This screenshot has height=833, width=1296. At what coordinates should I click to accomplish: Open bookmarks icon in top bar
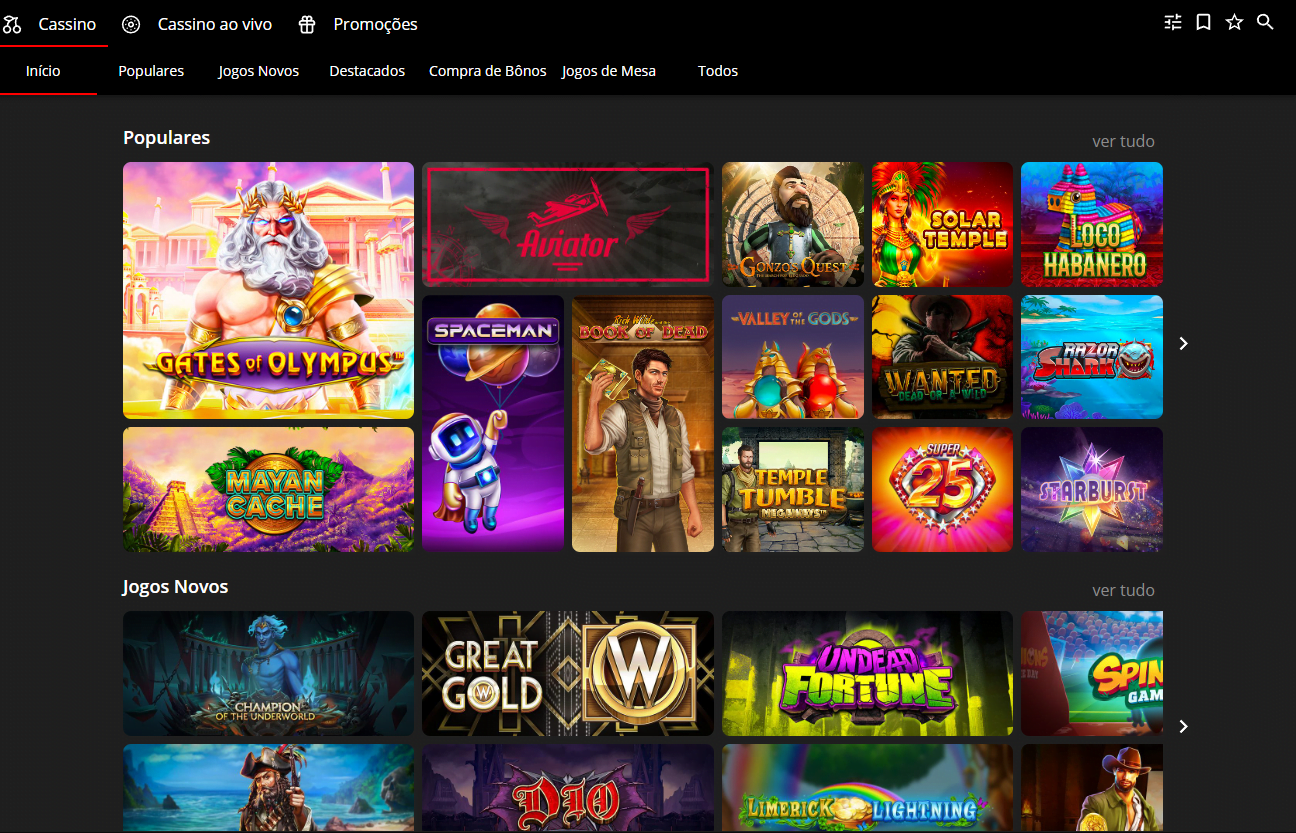[x=1204, y=22]
